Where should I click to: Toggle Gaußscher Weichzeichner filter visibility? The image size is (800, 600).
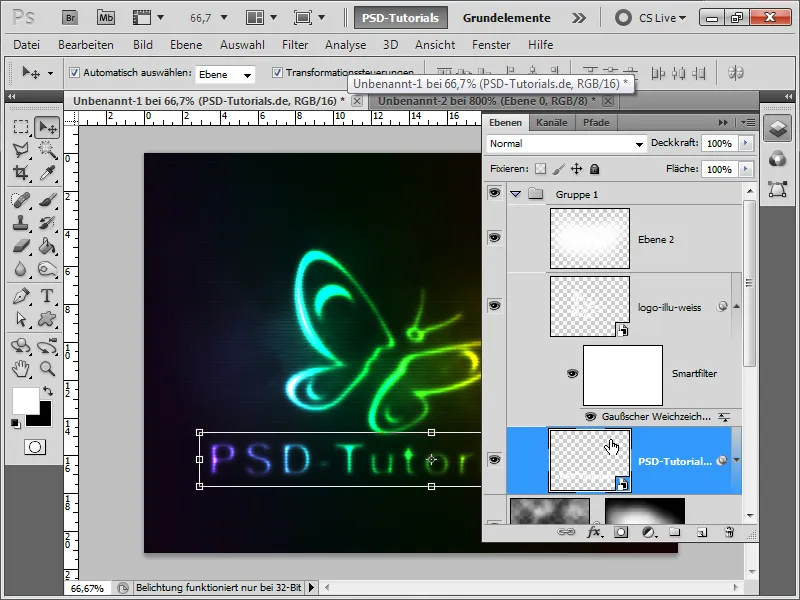pos(590,416)
